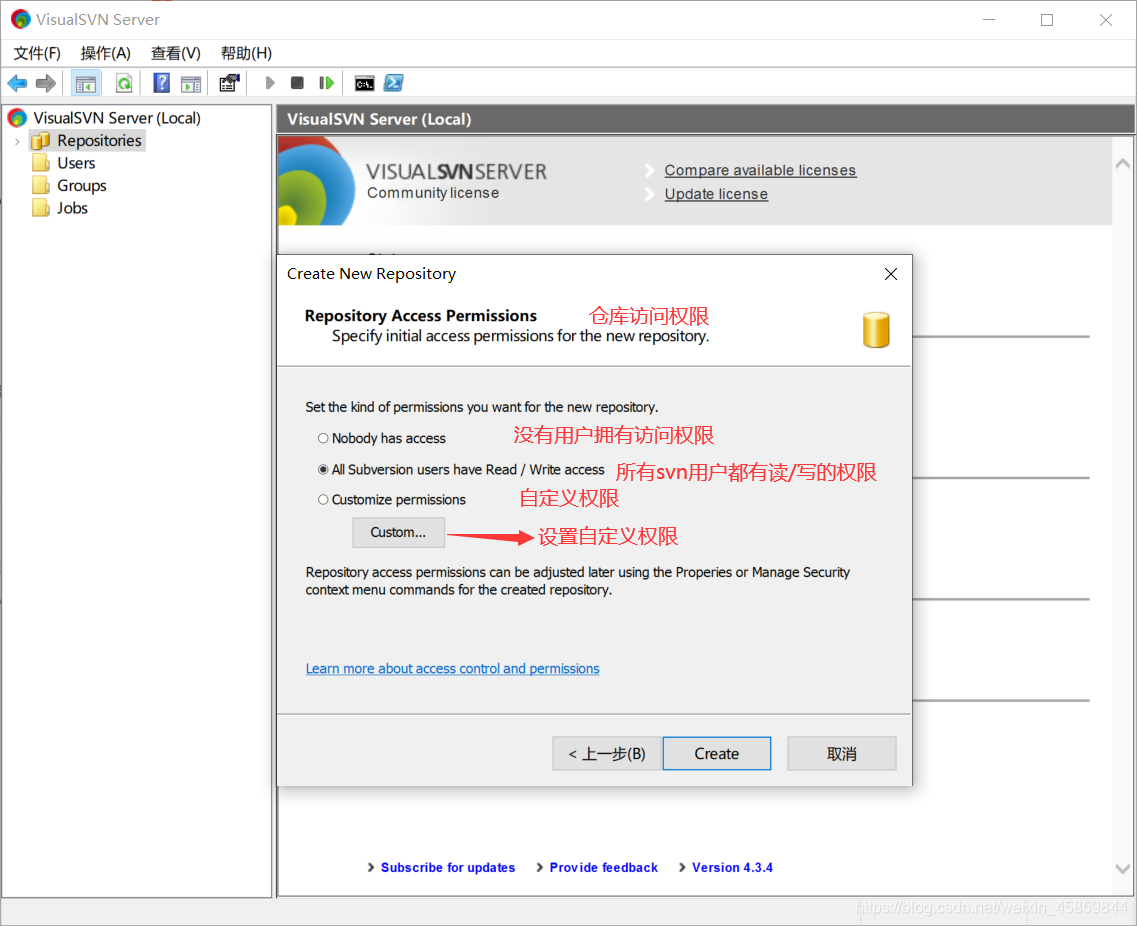Open the 文件(F) menu
The image size is (1137, 926).
point(37,54)
